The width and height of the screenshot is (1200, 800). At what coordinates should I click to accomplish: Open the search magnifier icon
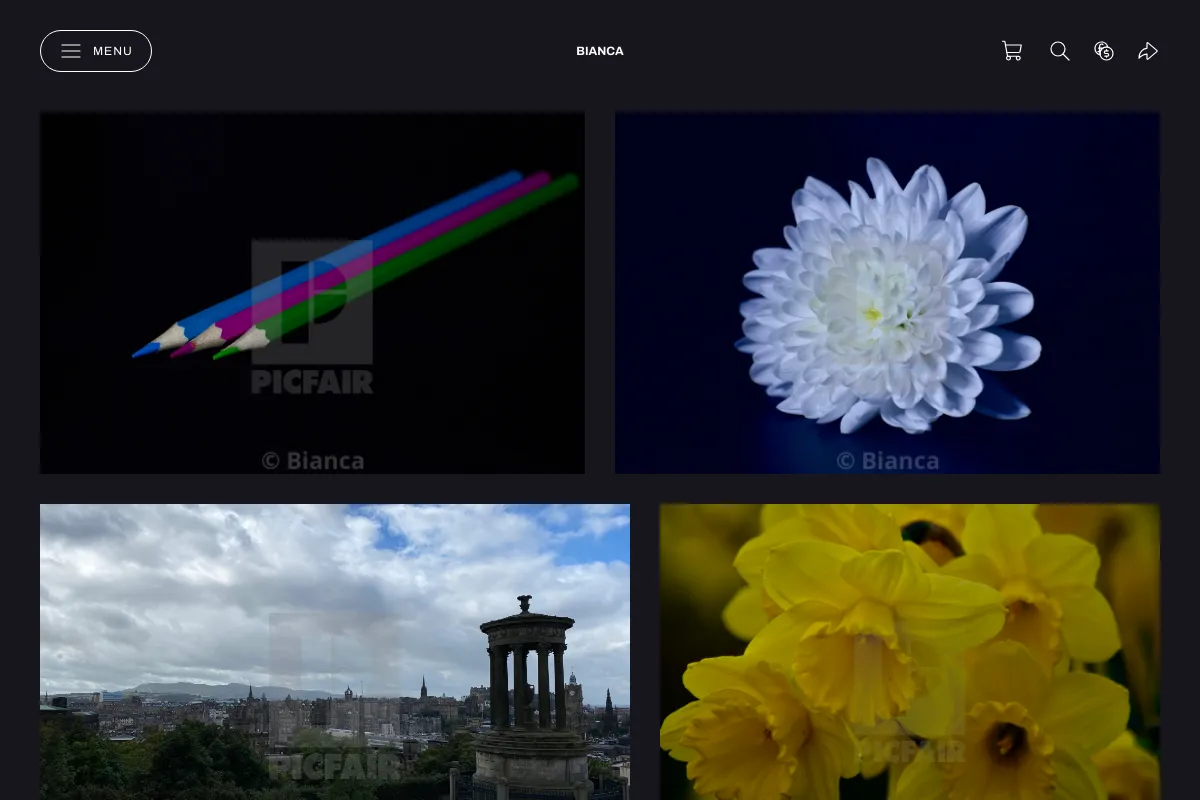tap(1060, 51)
